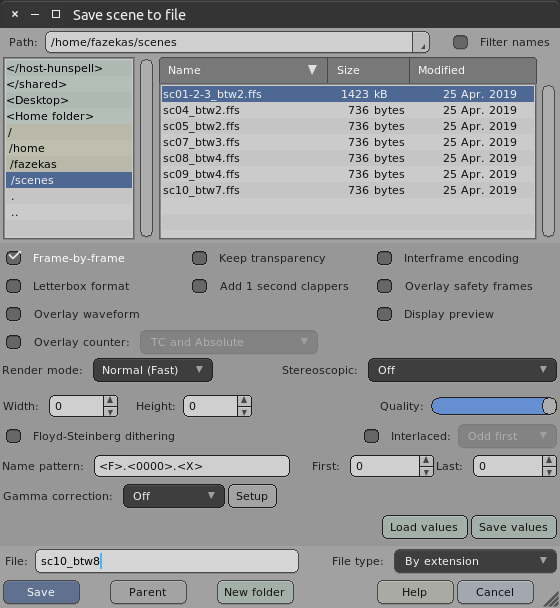Open the Render mode dropdown
This screenshot has height=608, width=560.
click(153, 370)
